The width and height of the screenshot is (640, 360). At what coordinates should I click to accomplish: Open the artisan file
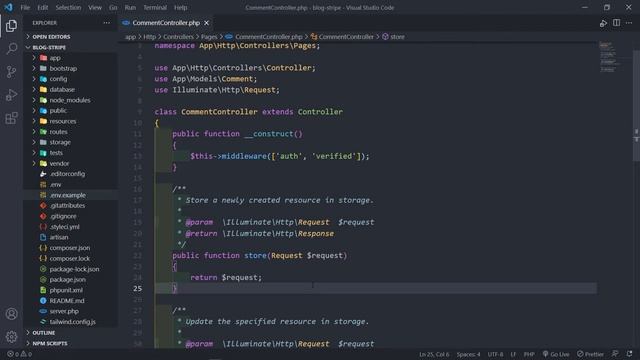point(59,237)
